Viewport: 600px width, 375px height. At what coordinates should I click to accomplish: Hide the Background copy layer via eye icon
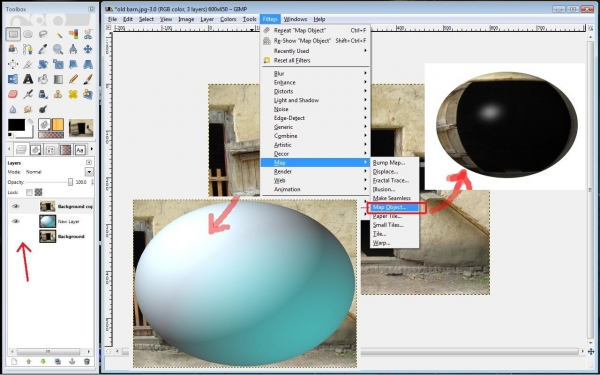point(15,206)
